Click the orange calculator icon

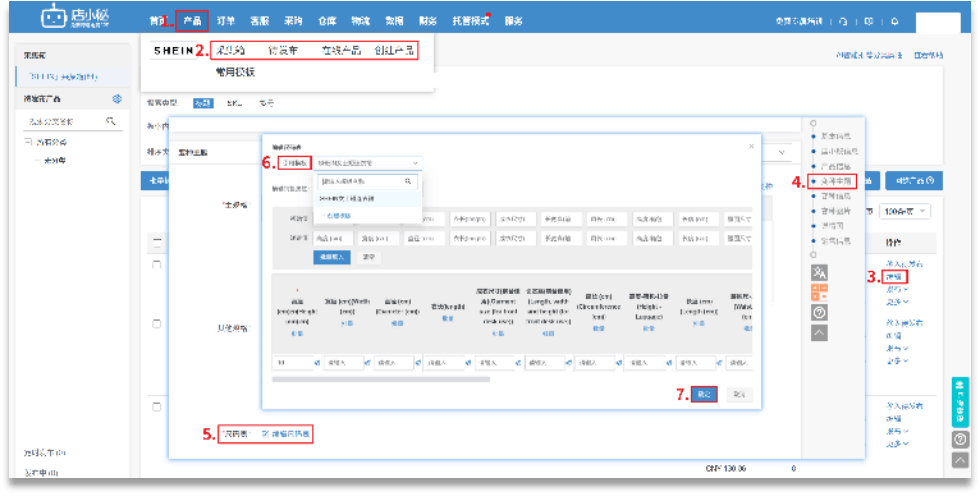click(819, 292)
